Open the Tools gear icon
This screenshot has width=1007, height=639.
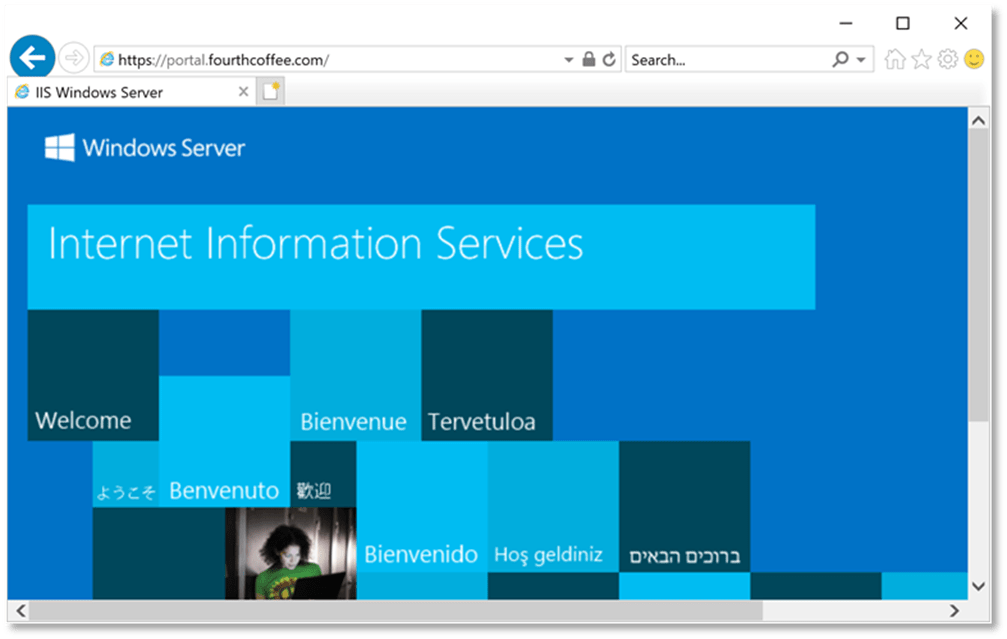pyautogui.click(x=947, y=60)
